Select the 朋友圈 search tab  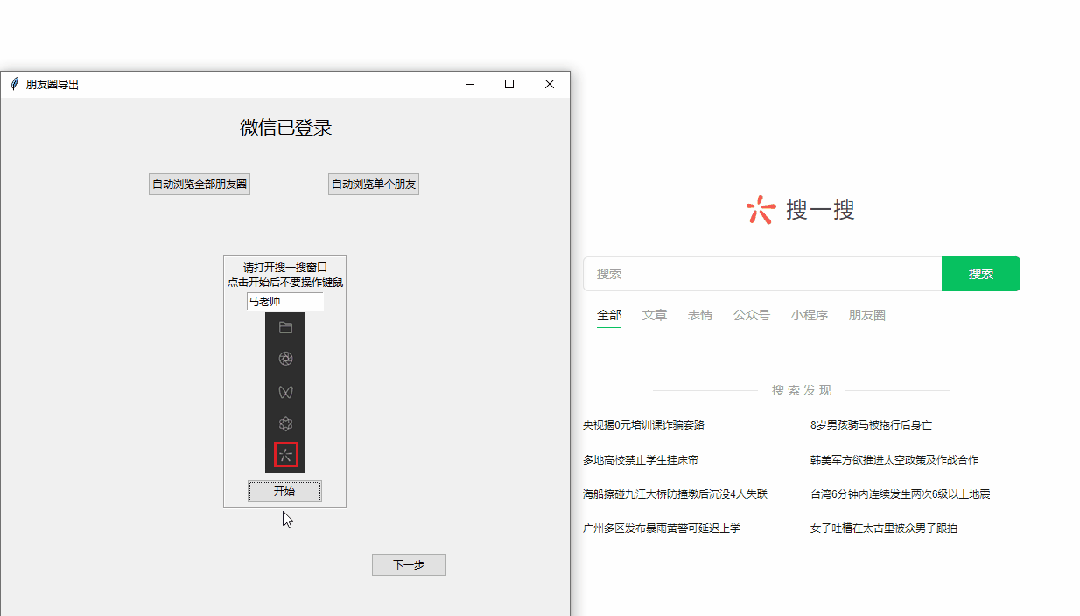[x=867, y=316]
